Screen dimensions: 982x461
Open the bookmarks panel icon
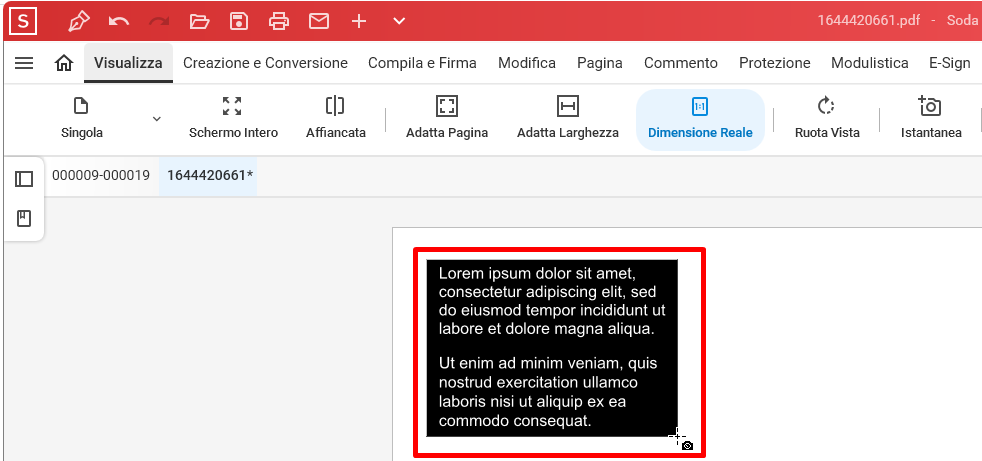[24, 218]
